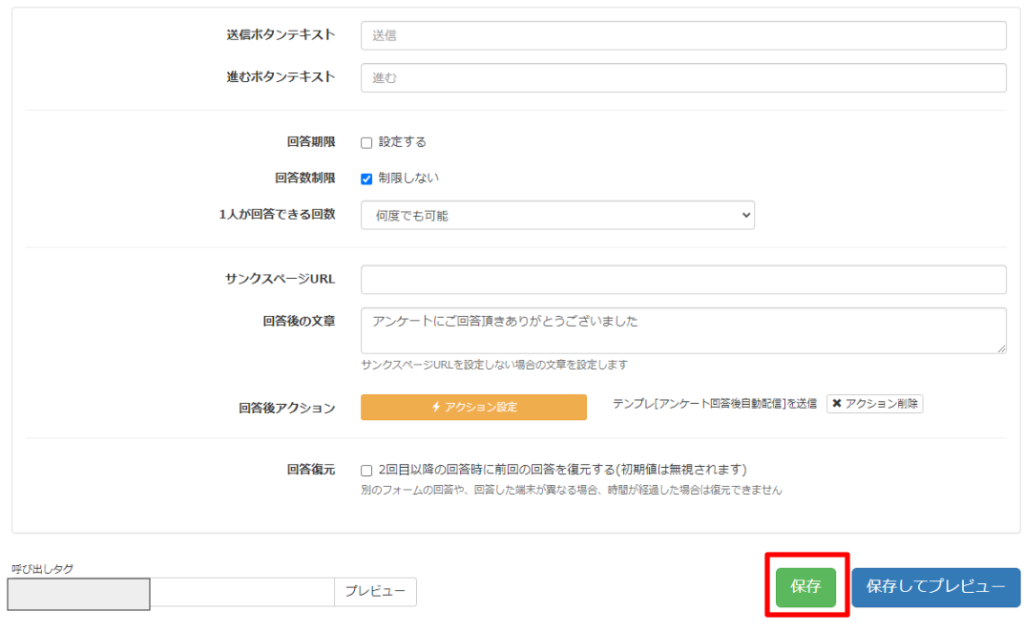This screenshot has width=1024, height=632.
Task: Open the 1人が回答できる回数 dropdown
Action: tap(558, 215)
